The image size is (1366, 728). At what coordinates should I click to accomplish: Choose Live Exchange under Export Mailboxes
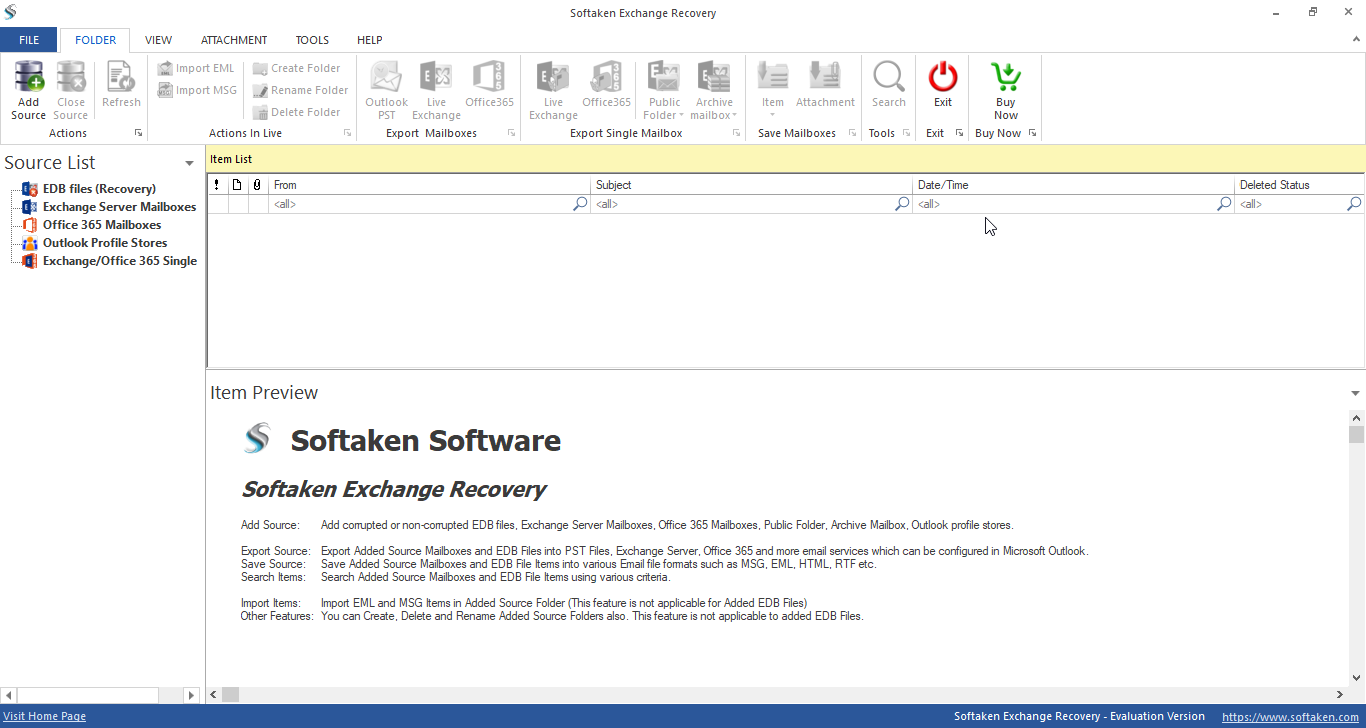pyautogui.click(x=436, y=90)
